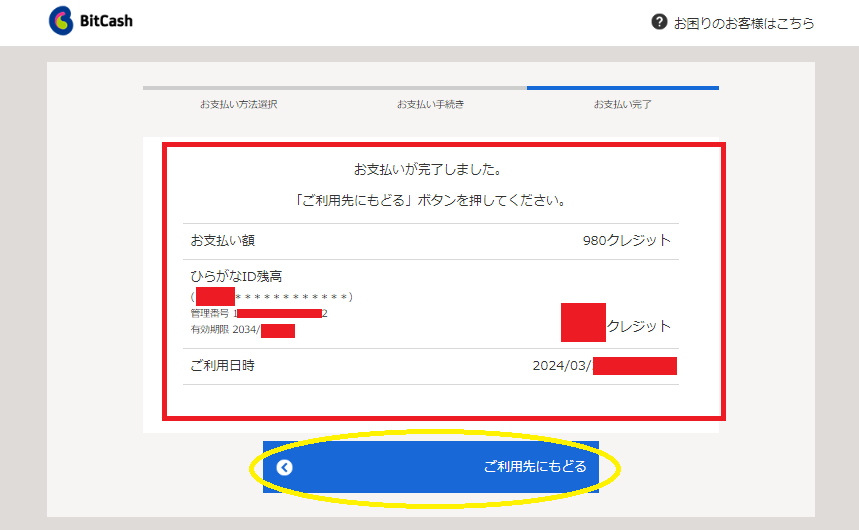Click the BitCash brand name text
The width and height of the screenshot is (859, 530).
tap(106, 21)
